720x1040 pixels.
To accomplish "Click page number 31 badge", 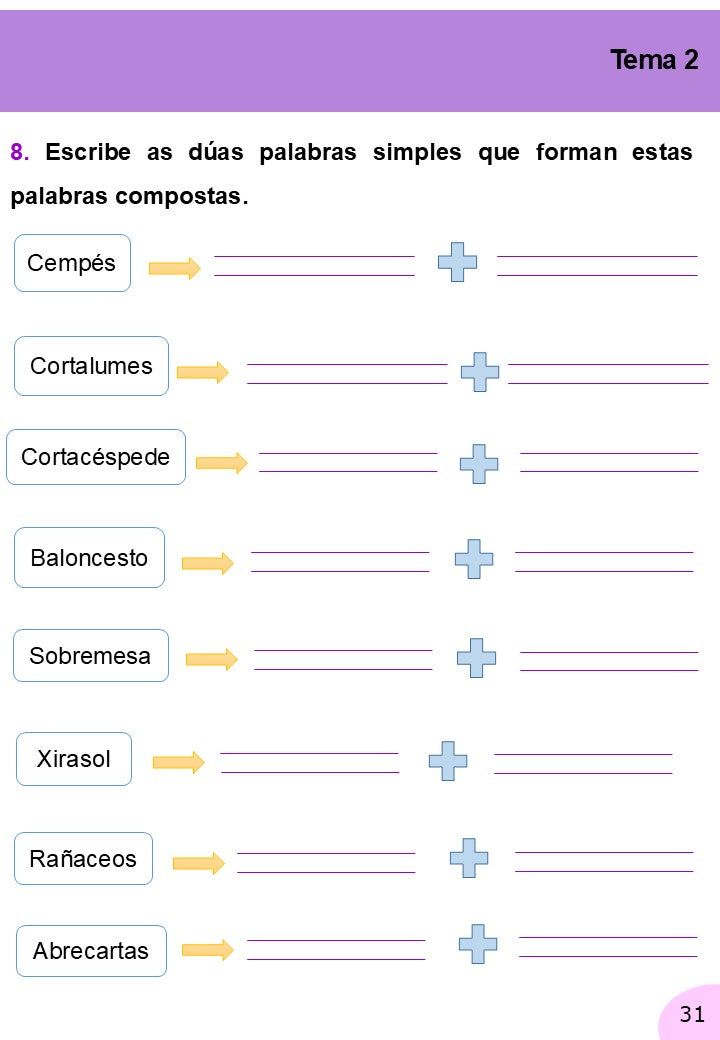I will tap(691, 1013).
